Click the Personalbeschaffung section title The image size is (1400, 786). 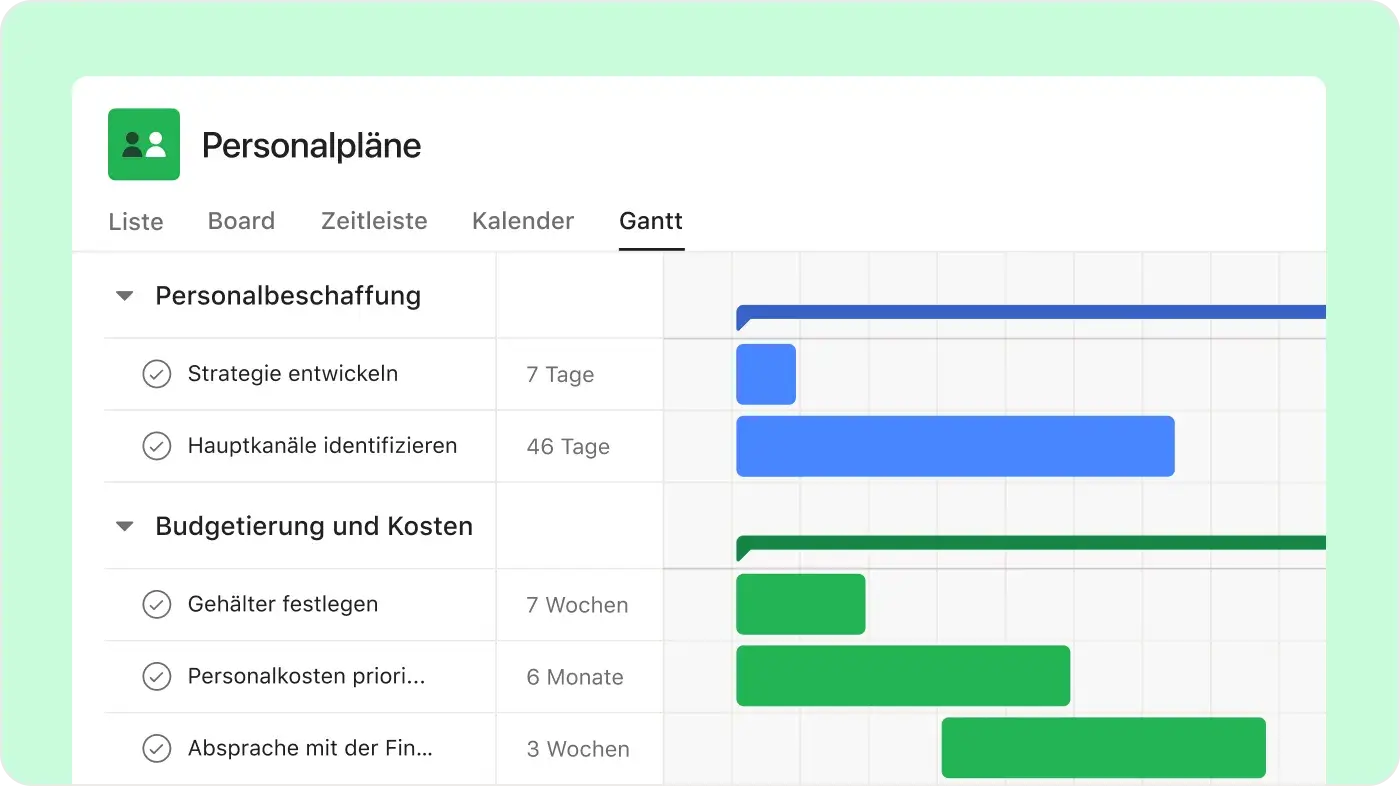pos(288,296)
